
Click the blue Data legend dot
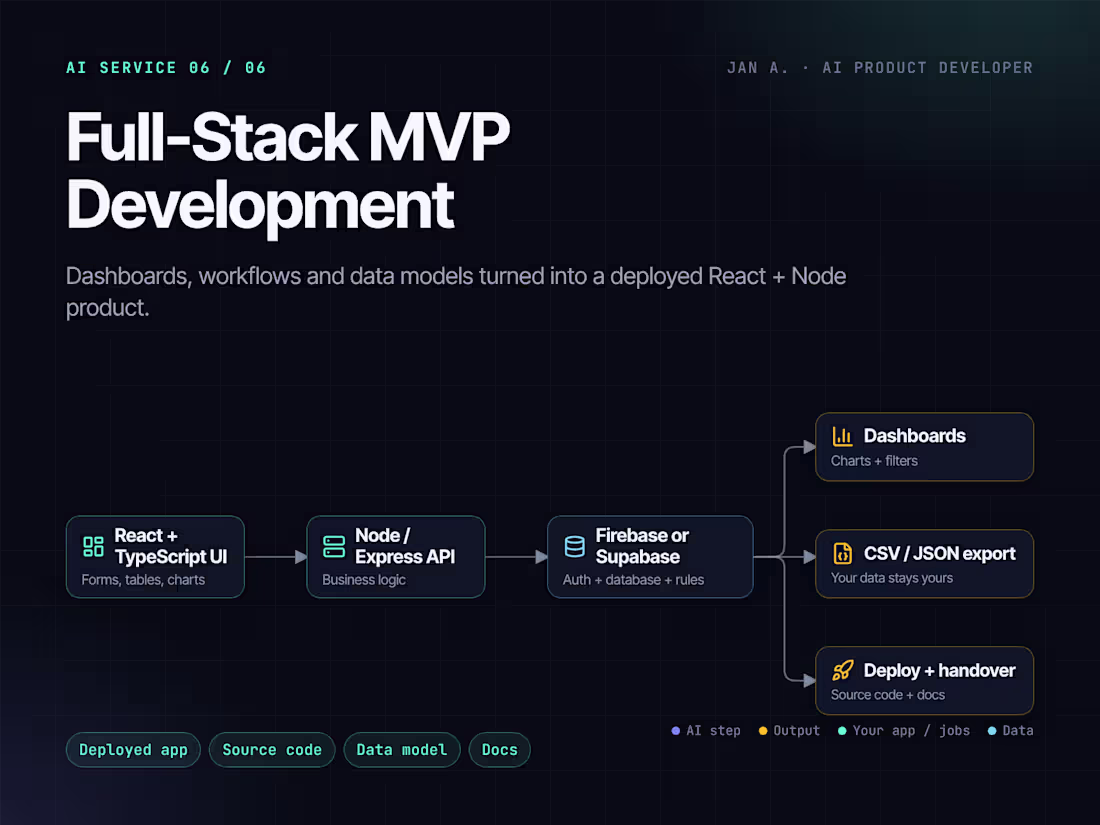click(992, 731)
